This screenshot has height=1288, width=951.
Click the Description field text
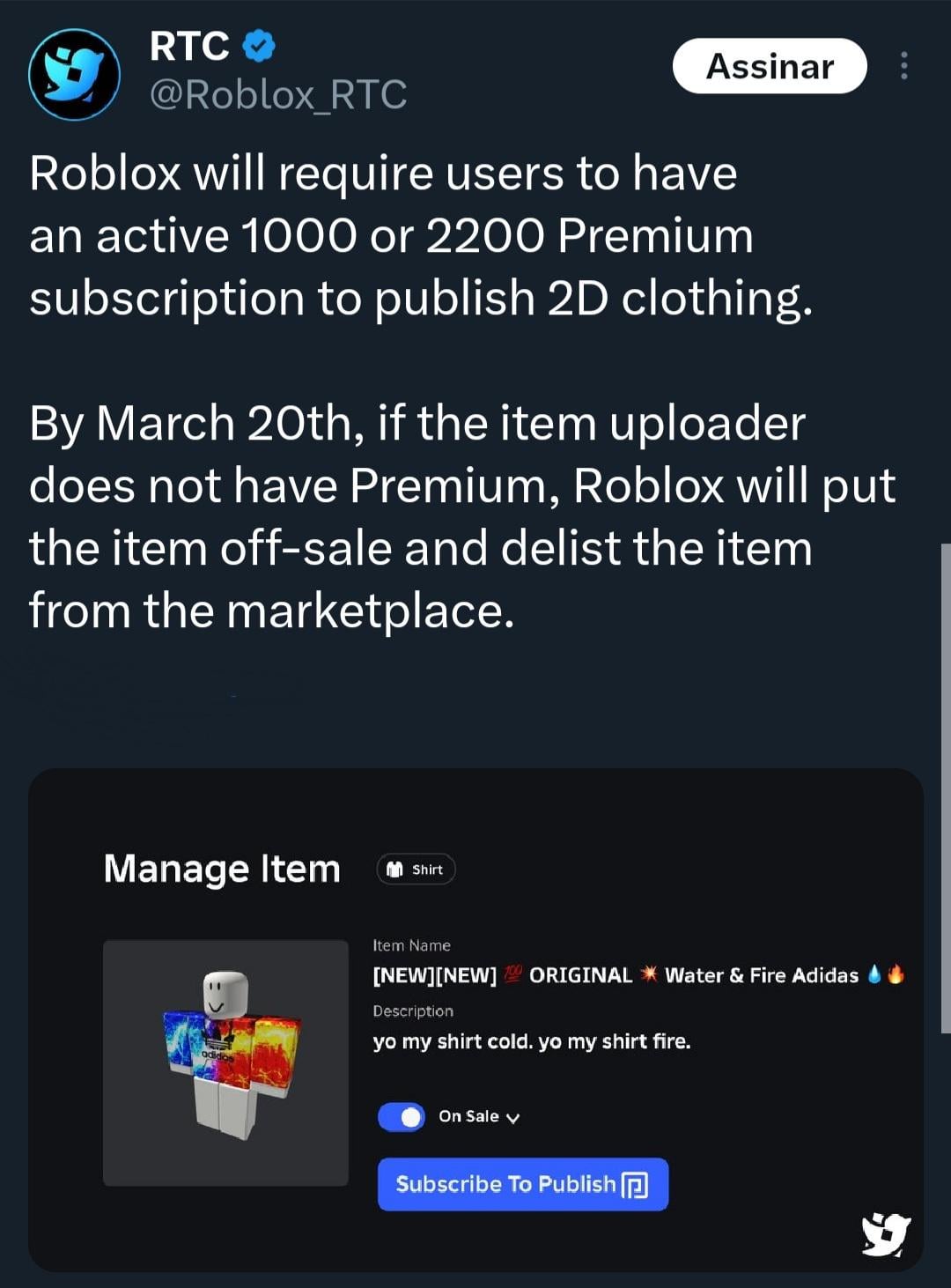point(531,1041)
